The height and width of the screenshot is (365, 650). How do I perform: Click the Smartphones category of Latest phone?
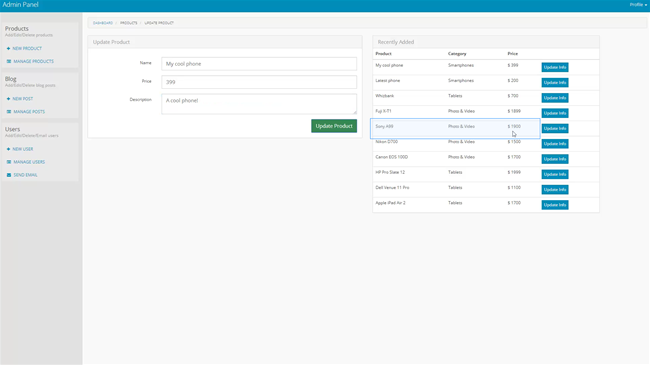pyautogui.click(x=461, y=80)
